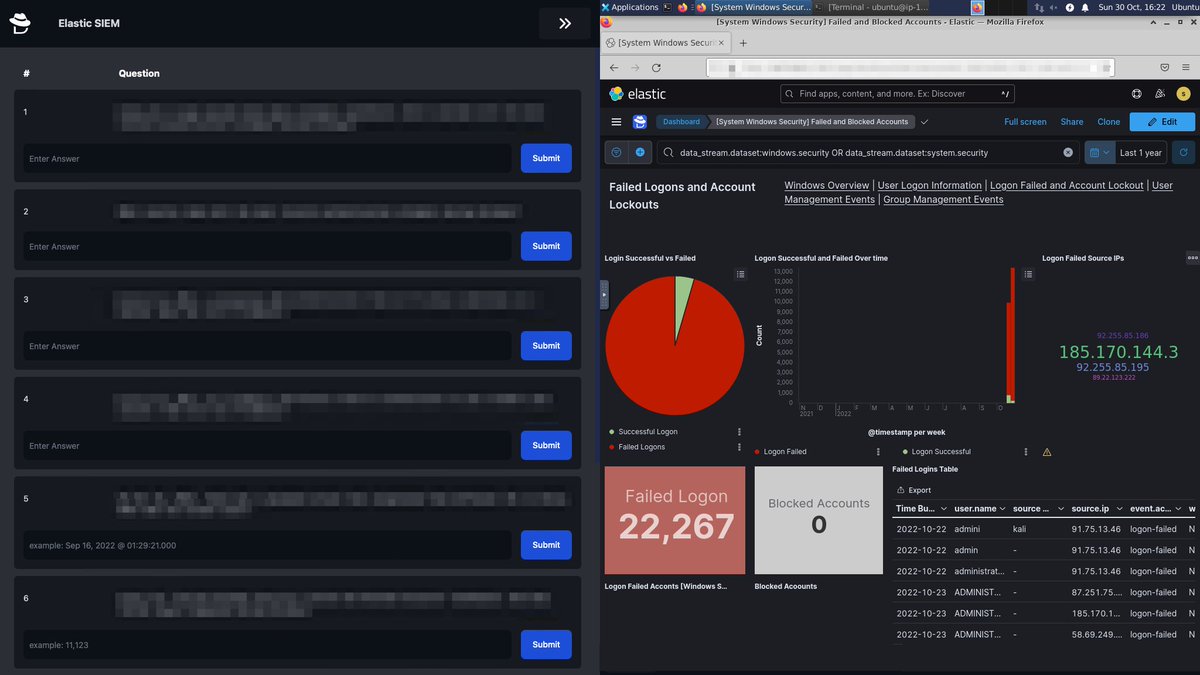Viewport: 1200px width, 675px height.
Task: Click the warning triangle near Logon Successful legend
Action: point(1046,452)
